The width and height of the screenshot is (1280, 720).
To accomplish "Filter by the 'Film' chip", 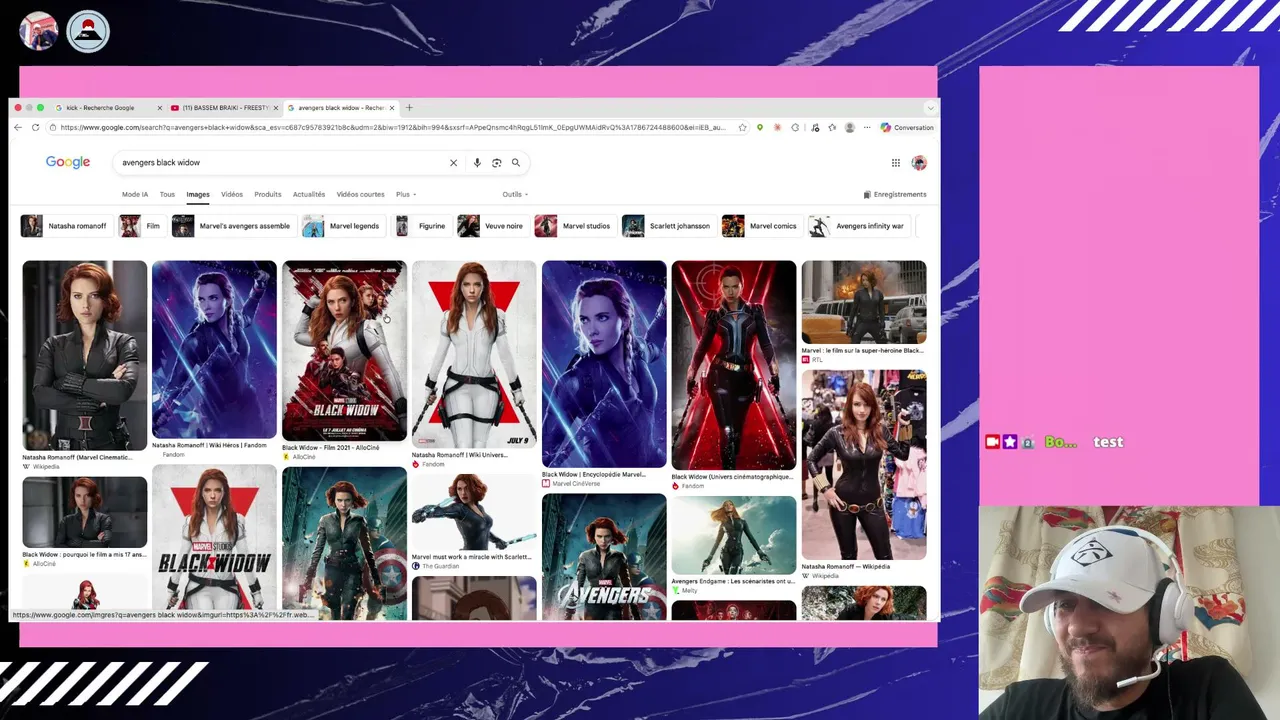I will (x=141, y=226).
